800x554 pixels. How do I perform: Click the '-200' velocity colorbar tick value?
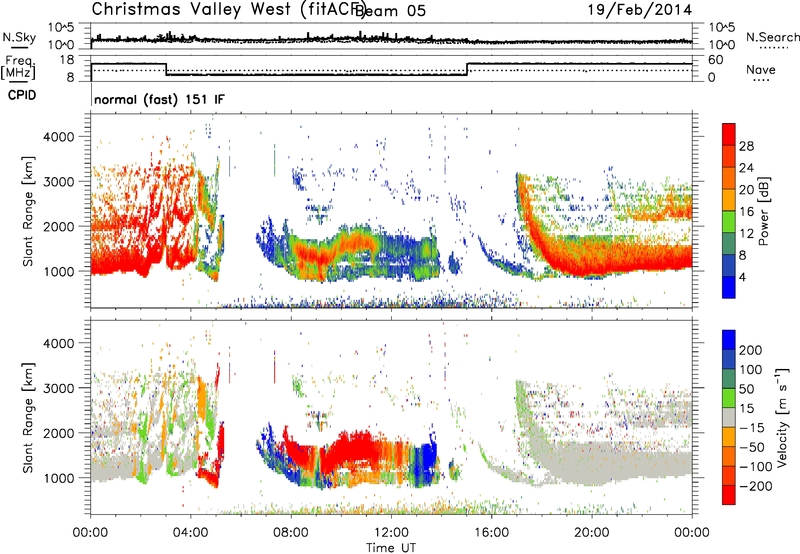756,486
